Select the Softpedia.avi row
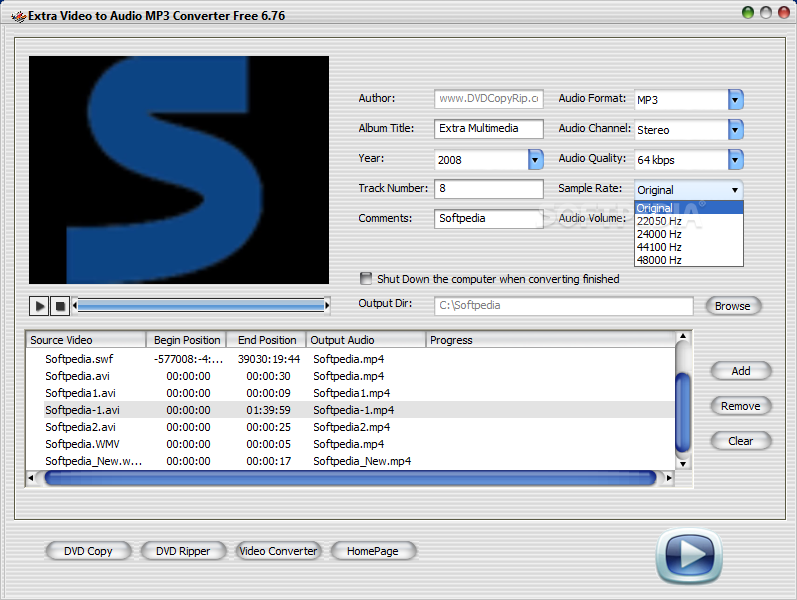Viewport: 797px width, 600px height. [351, 376]
